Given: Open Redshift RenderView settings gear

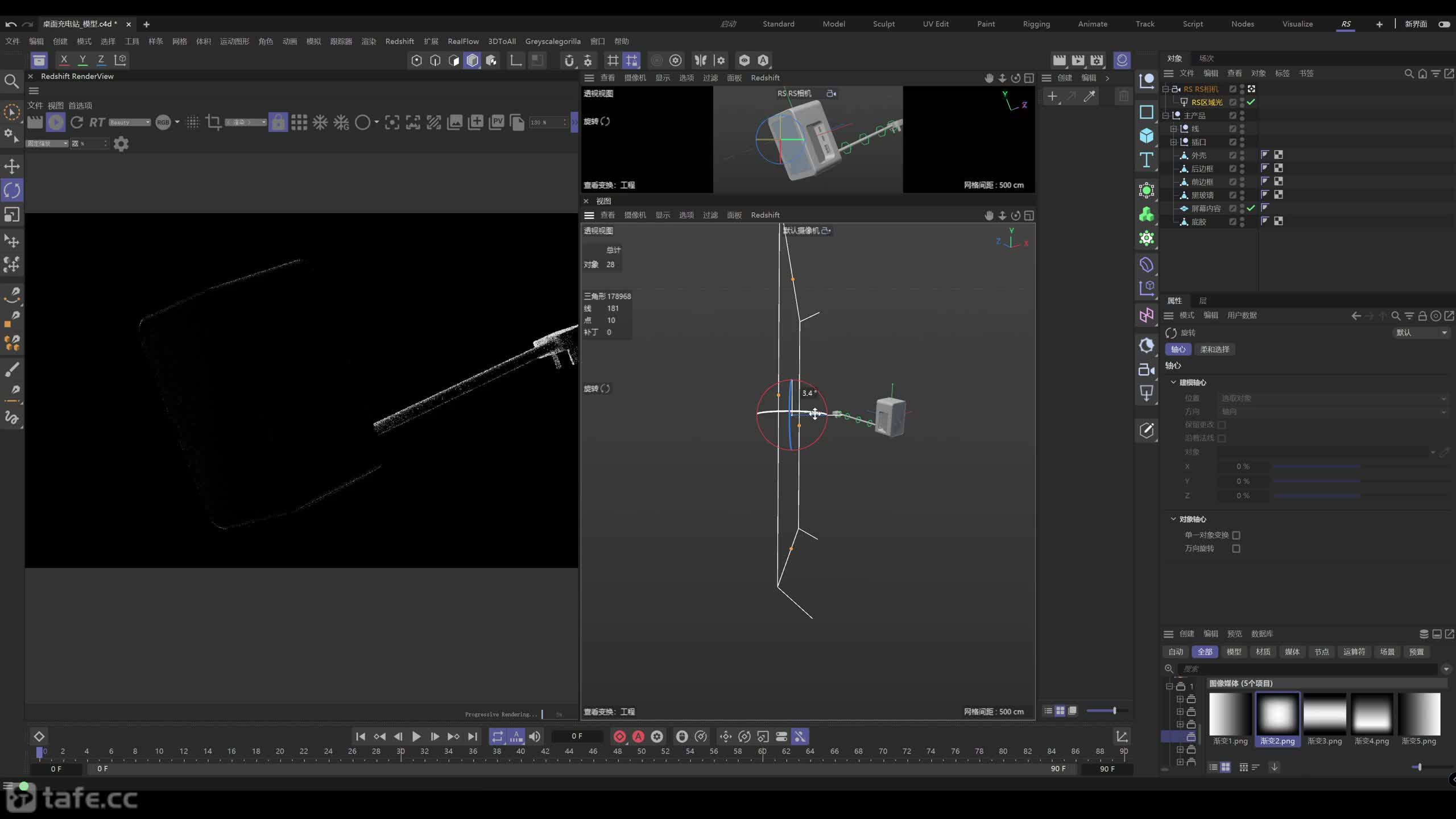Looking at the screenshot, I should click(x=121, y=144).
